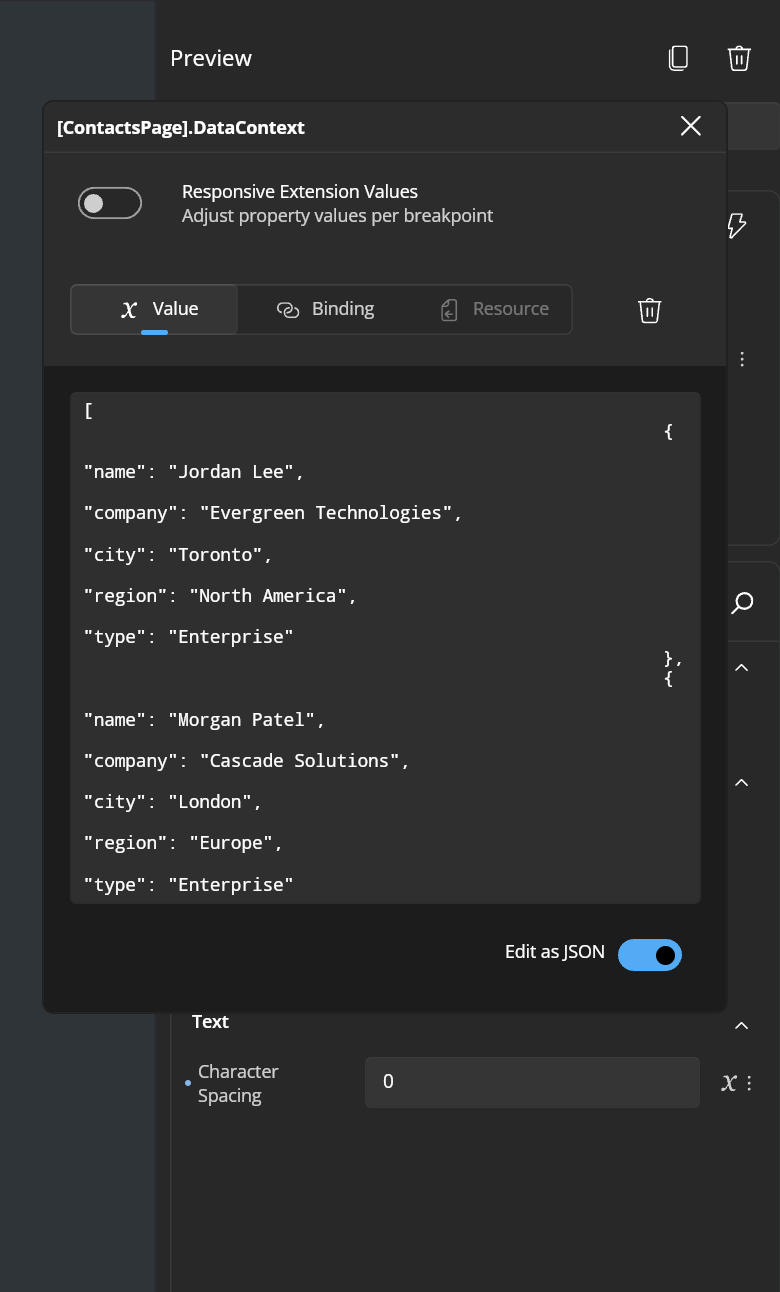Turn off Edit as JSON toggle
Viewport: 780px width, 1292px height.
pos(650,955)
